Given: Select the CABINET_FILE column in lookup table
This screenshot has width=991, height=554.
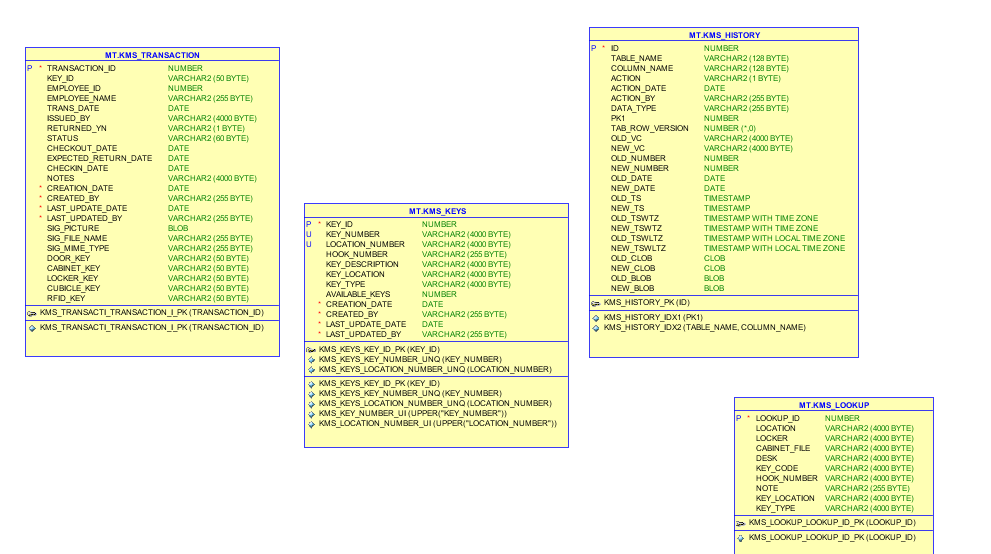Looking at the screenshot, I should (834, 449).
